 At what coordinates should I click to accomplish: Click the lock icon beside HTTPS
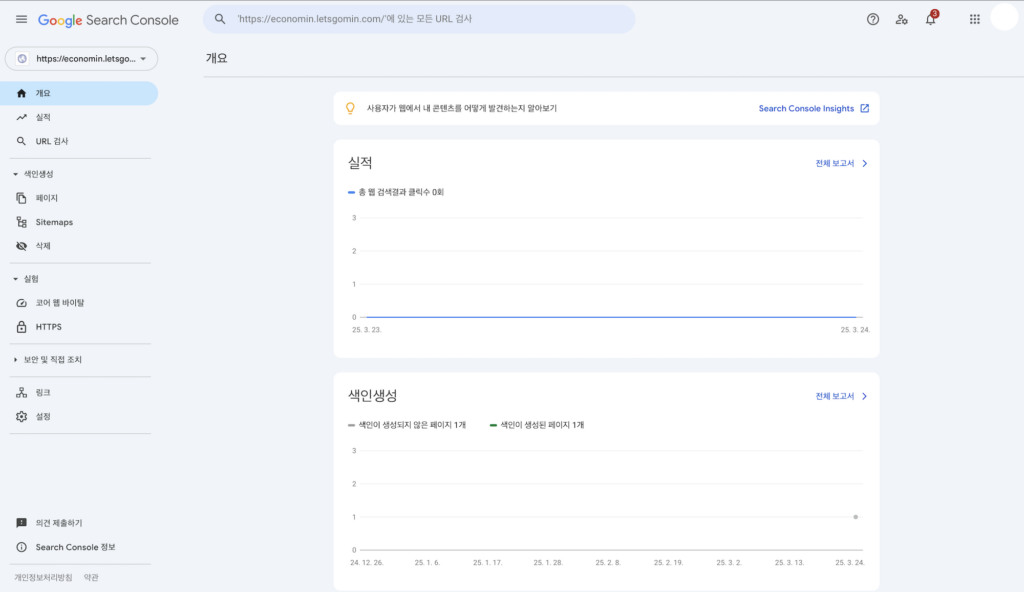22,327
